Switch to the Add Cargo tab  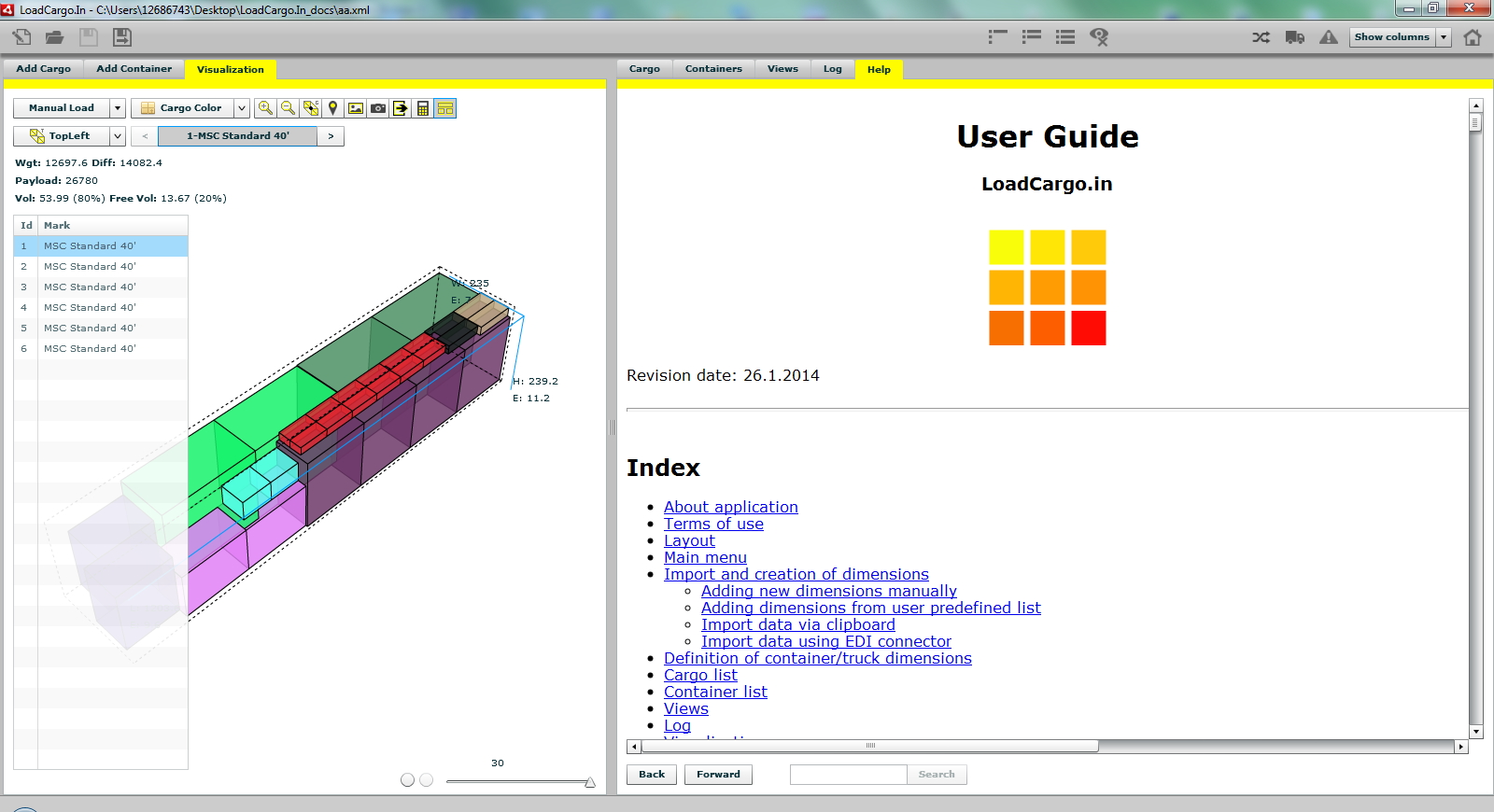[x=43, y=69]
